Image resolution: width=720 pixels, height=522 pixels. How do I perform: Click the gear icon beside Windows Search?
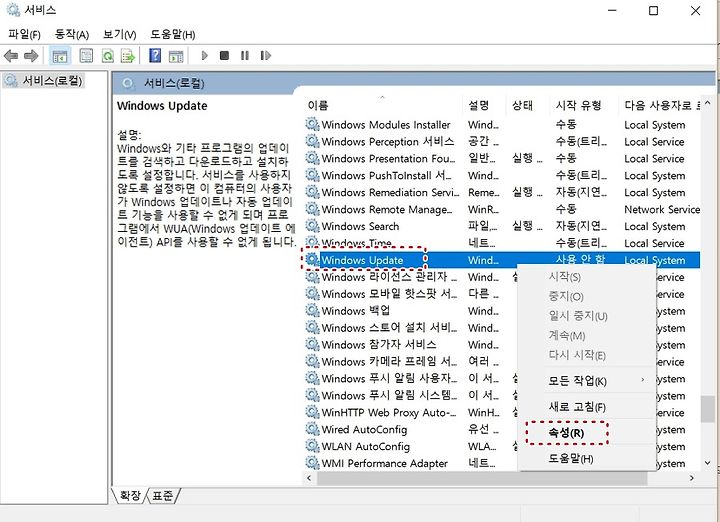(312, 226)
